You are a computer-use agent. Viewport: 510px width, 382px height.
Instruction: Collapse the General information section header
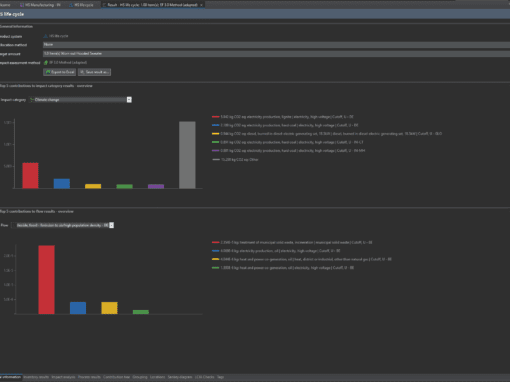click(16, 26)
